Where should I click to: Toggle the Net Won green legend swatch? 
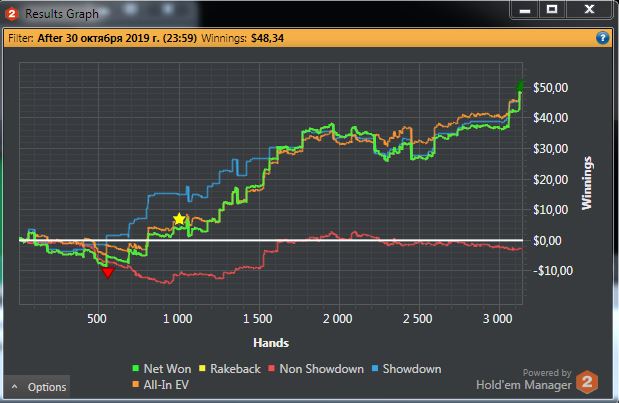(x=135, y=369)
